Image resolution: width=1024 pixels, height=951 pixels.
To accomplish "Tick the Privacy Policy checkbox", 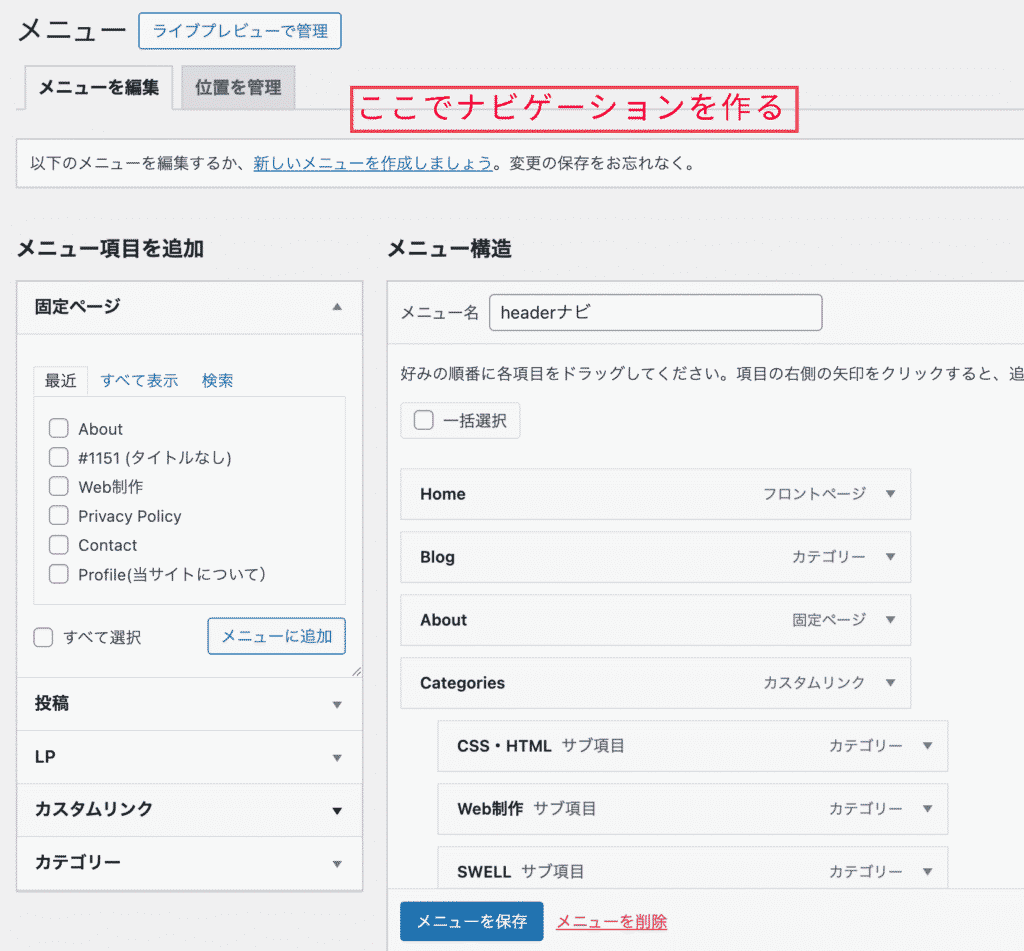I will tap(58, 516).
